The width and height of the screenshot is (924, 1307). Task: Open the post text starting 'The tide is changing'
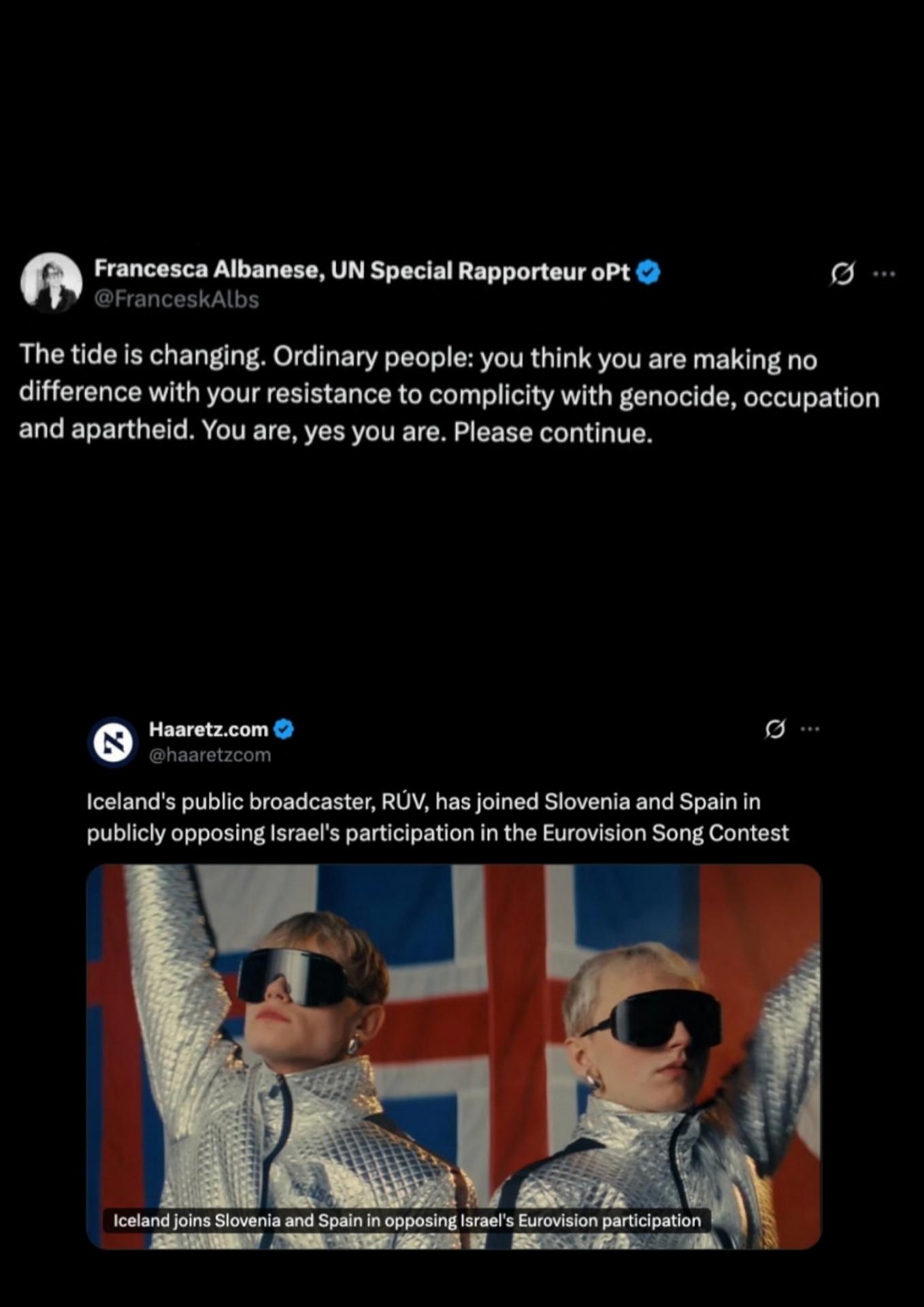click(x=449, y=394)
